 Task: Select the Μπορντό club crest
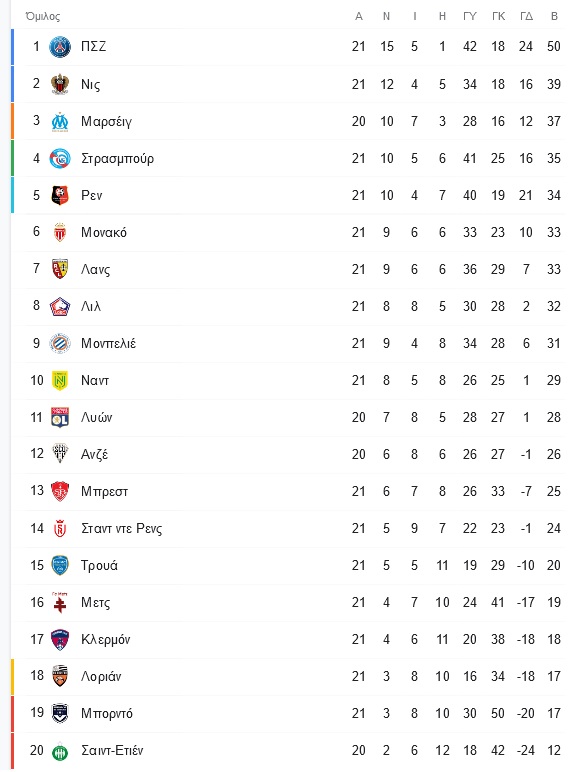point(60,713)
